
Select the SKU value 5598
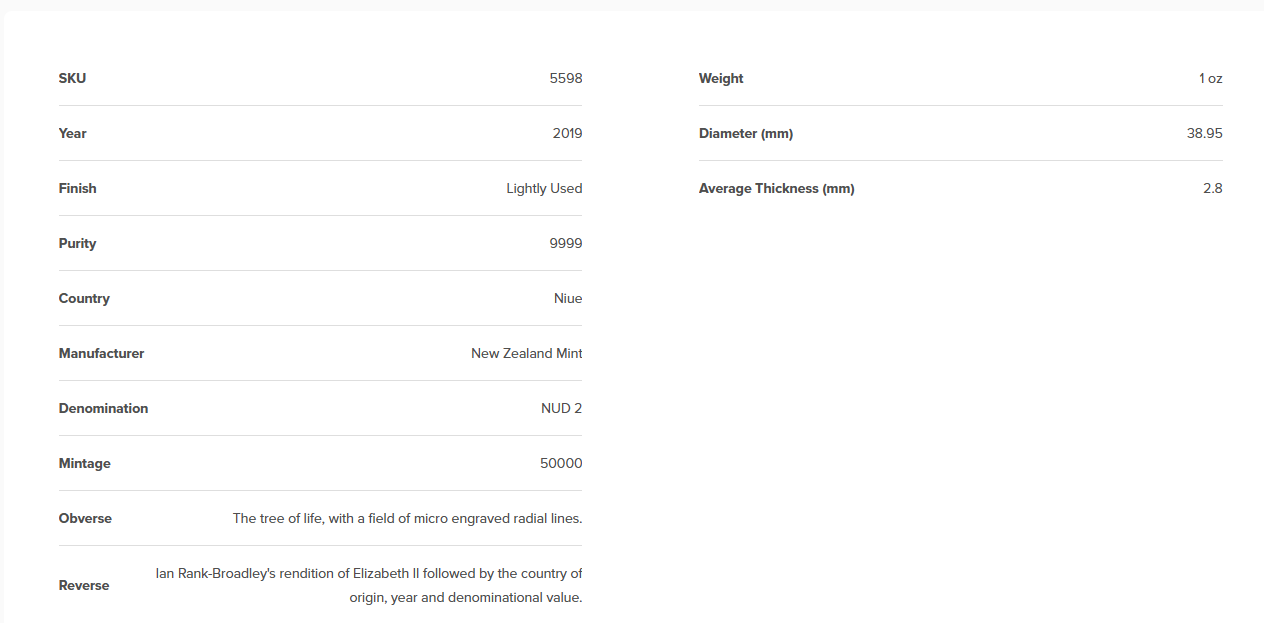point(566,78)
